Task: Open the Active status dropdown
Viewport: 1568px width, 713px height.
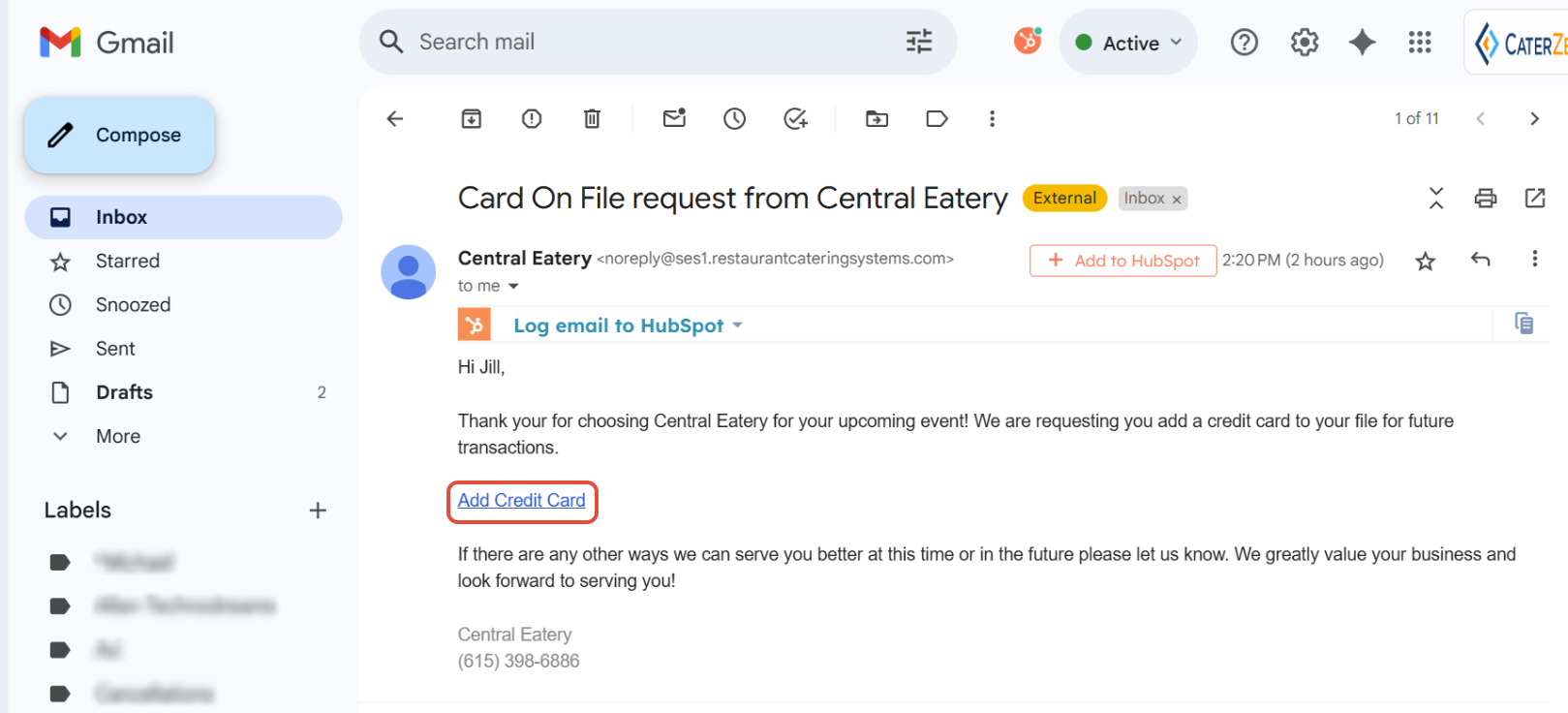Action: 1128,43
